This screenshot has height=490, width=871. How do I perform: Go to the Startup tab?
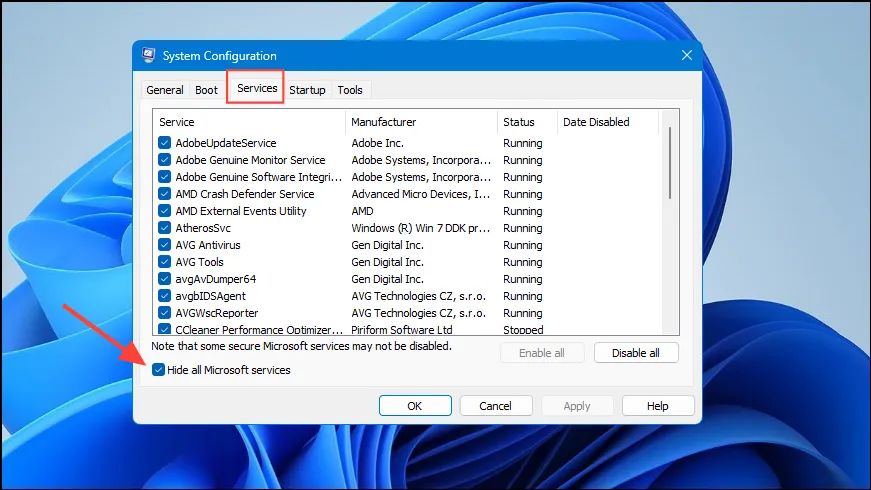[x=307, y=90]
